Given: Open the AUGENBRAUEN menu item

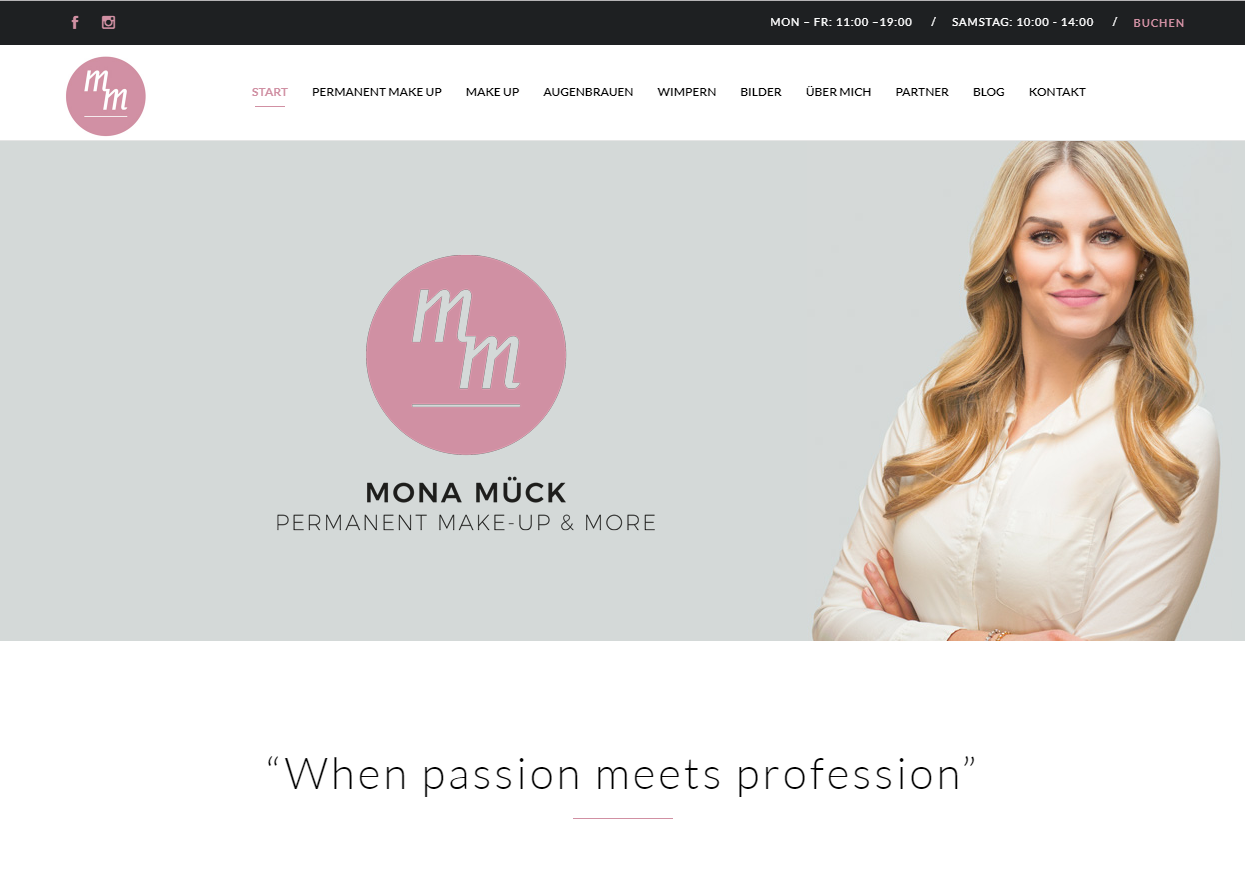Looking at the screenshot, I should click(x=588, y=92).
